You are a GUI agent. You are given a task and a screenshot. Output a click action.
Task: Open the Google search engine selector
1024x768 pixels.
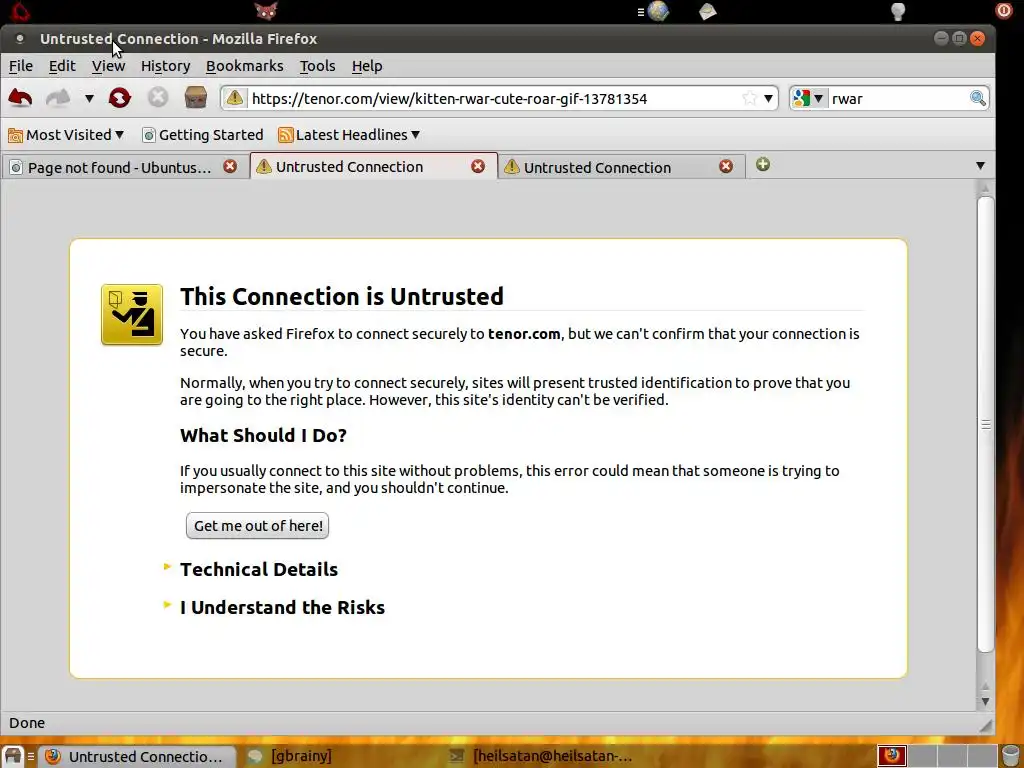pyautogui.click(x=808, y=99)
